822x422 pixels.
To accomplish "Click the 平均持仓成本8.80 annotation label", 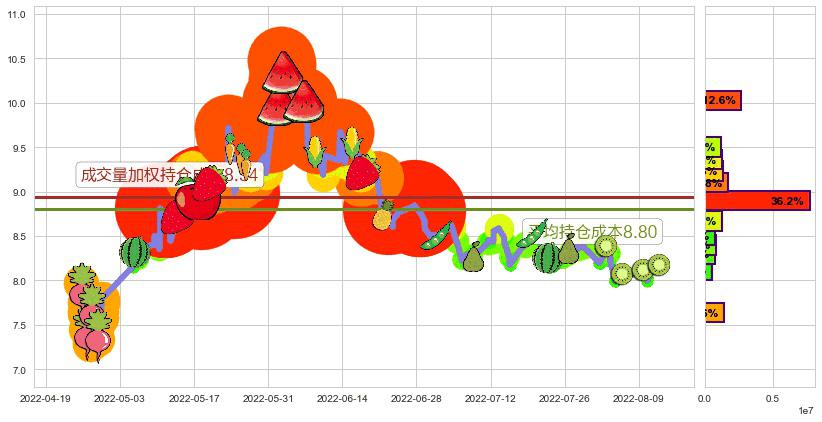I will (x=592, y=232).
